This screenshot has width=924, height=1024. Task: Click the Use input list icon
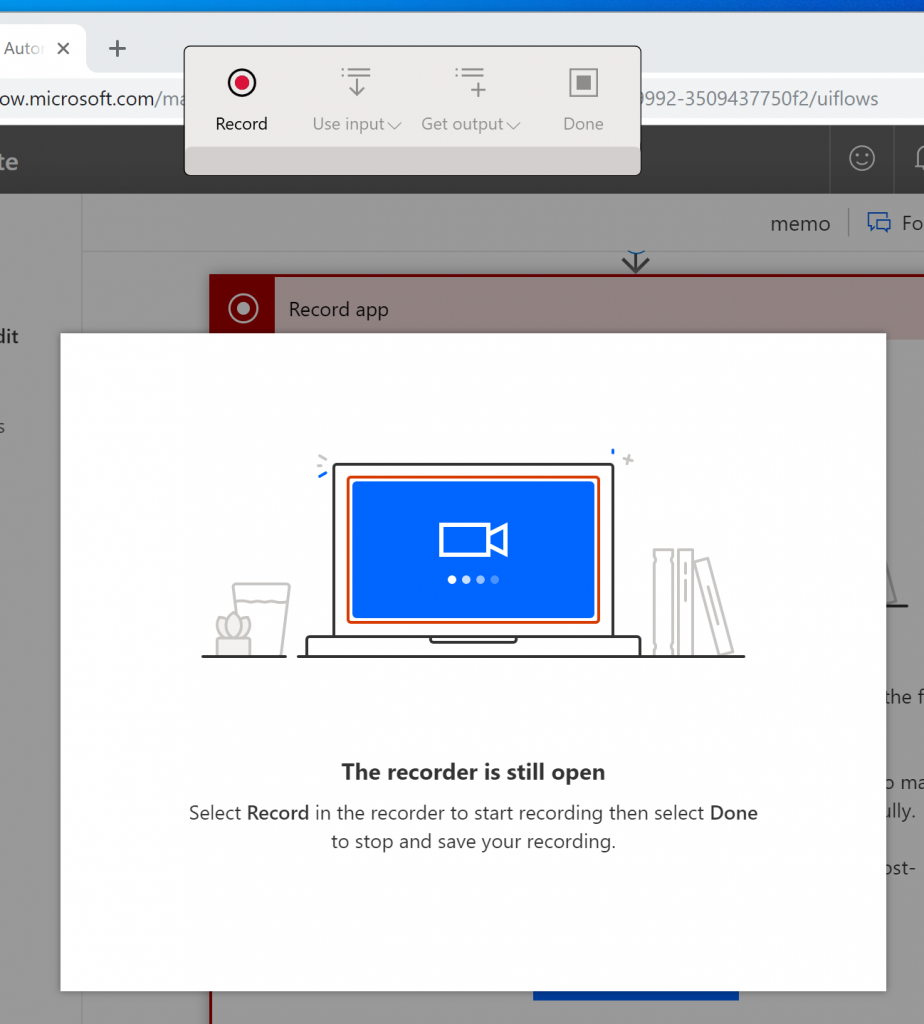356,83
